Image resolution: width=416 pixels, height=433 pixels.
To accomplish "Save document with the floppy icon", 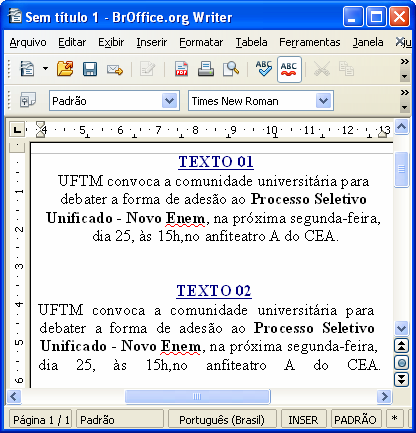I will pos(90,69).
